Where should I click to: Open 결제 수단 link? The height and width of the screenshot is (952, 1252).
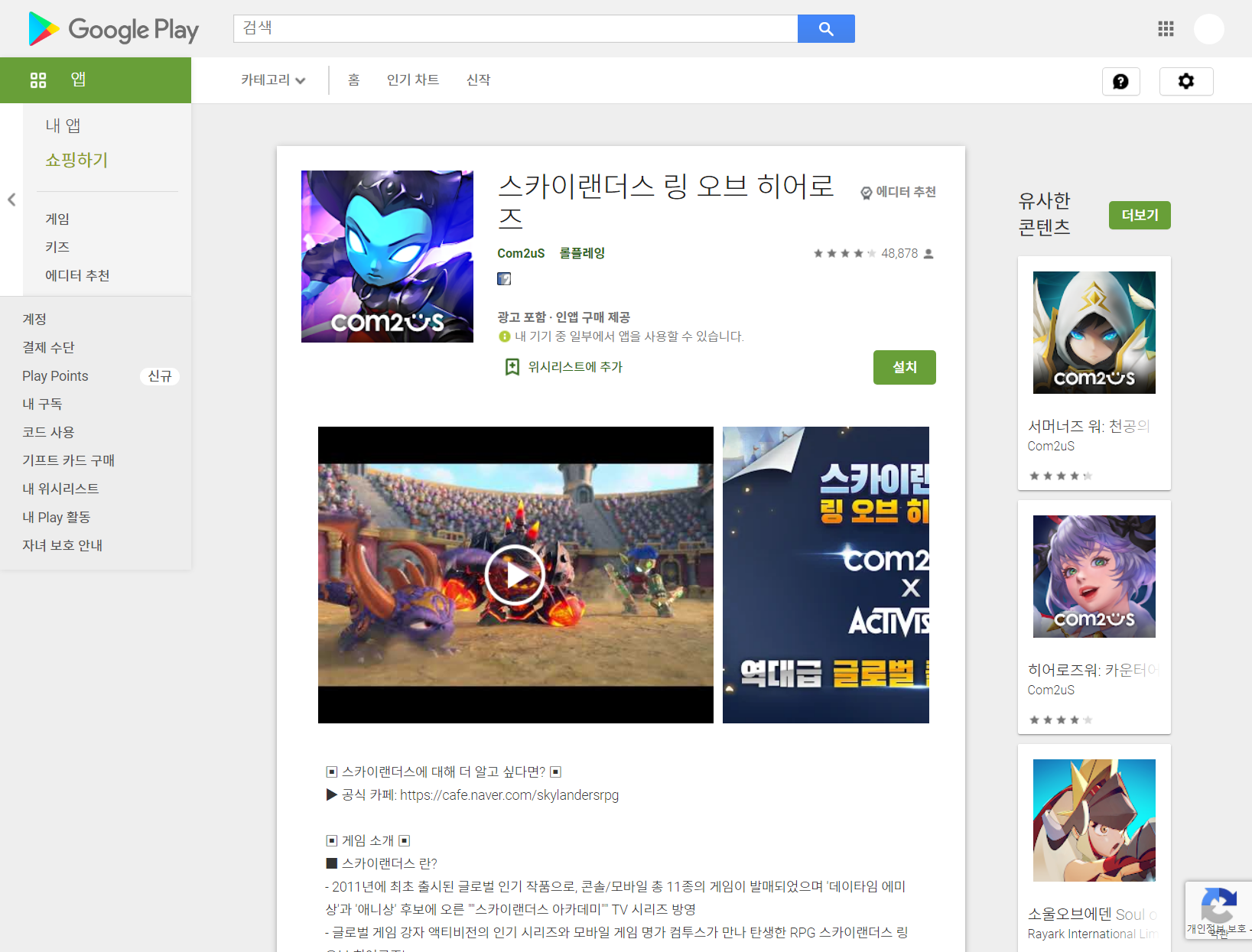click(48, 347)
